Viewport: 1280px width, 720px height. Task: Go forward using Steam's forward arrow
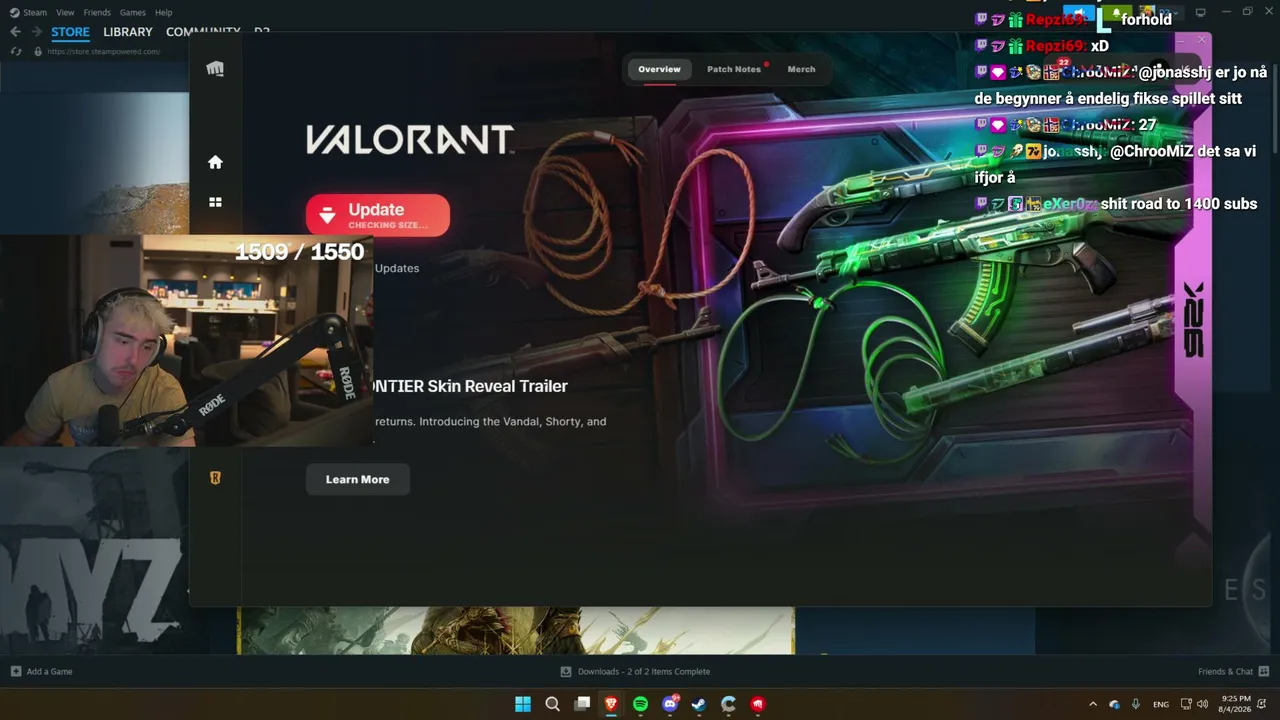(36, 32)
